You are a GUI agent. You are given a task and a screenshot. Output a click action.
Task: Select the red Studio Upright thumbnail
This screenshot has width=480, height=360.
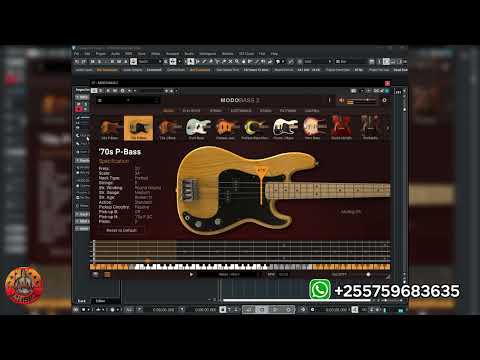(x=341, y=129)
